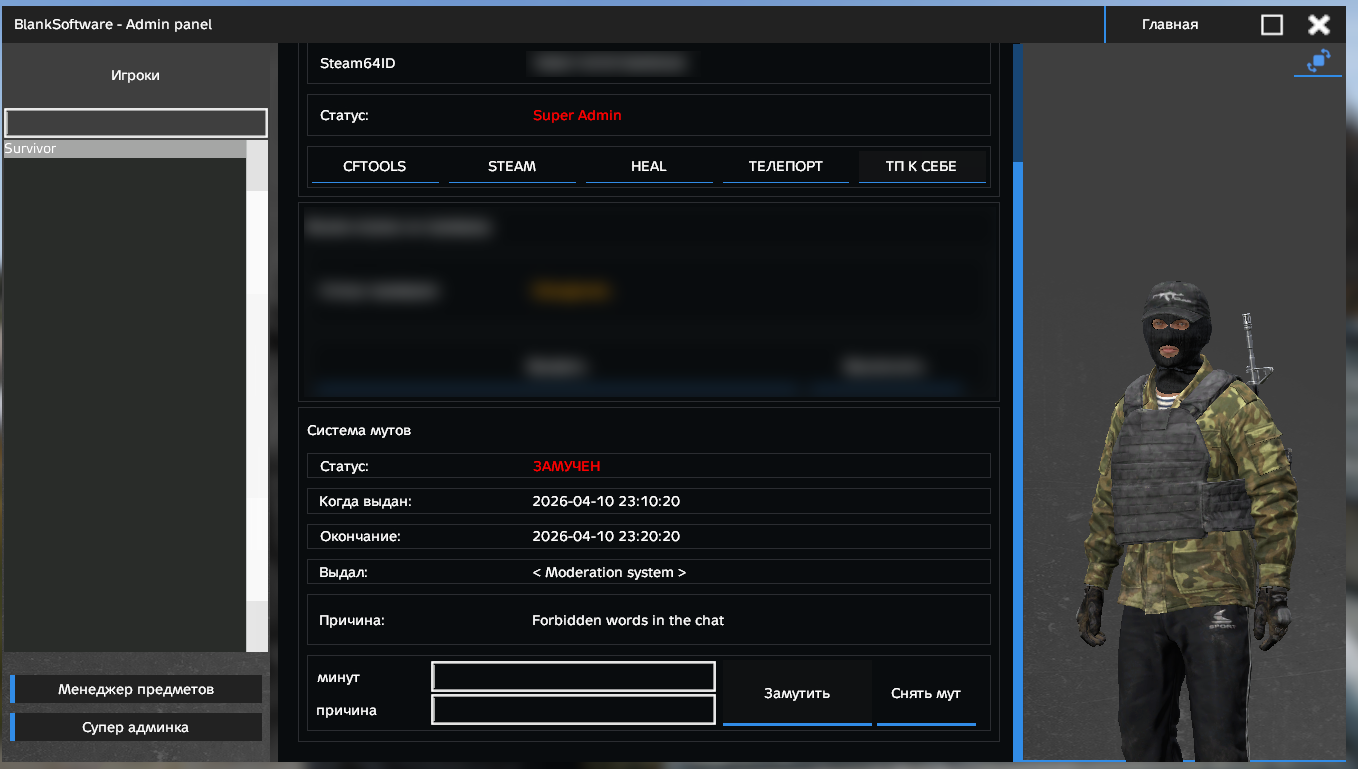Image resolution: width=1358 pixels, height=769 pixels.
Task: Click the причина input field
Action: (573, 710)
